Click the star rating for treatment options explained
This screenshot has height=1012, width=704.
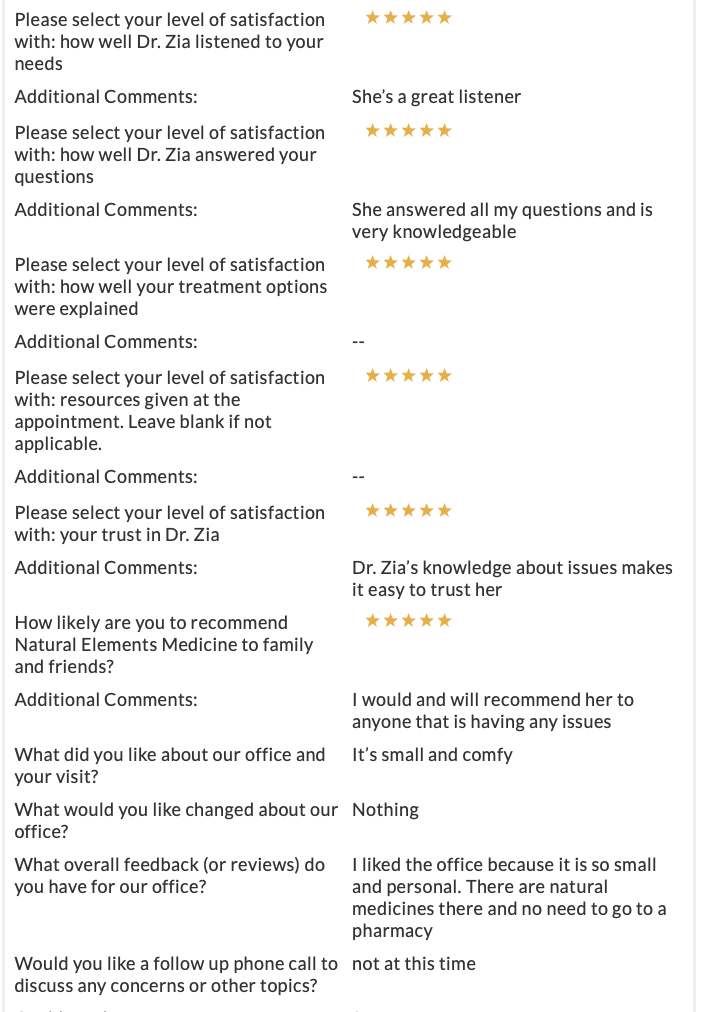[x=408, y=262]
